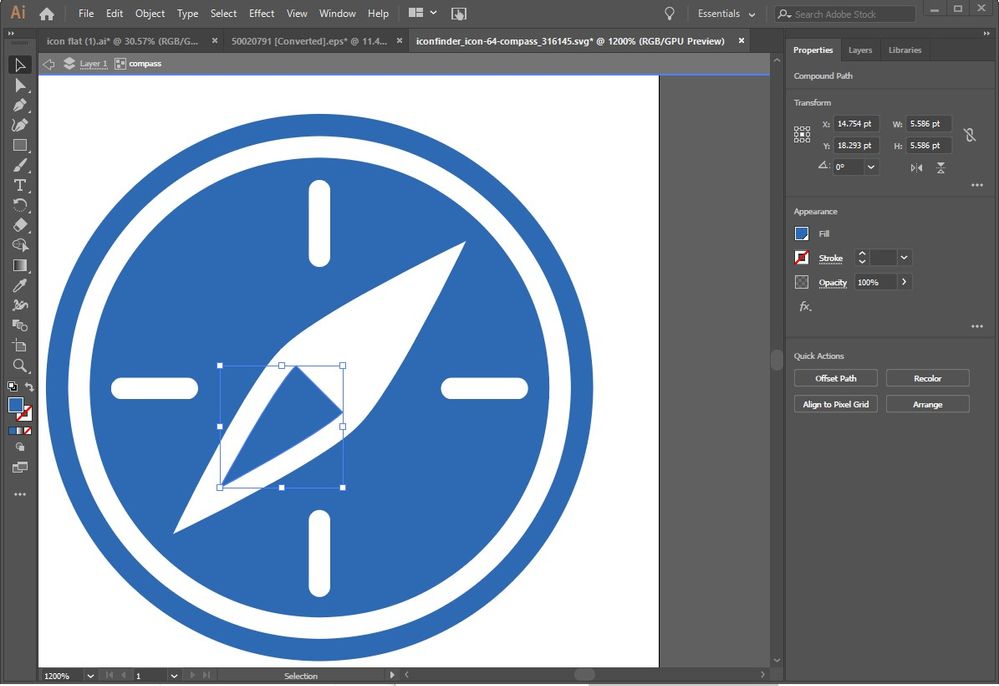Edit toolbar via three dots
This screenshot has height=686, width=999.
tap(20, 494)
